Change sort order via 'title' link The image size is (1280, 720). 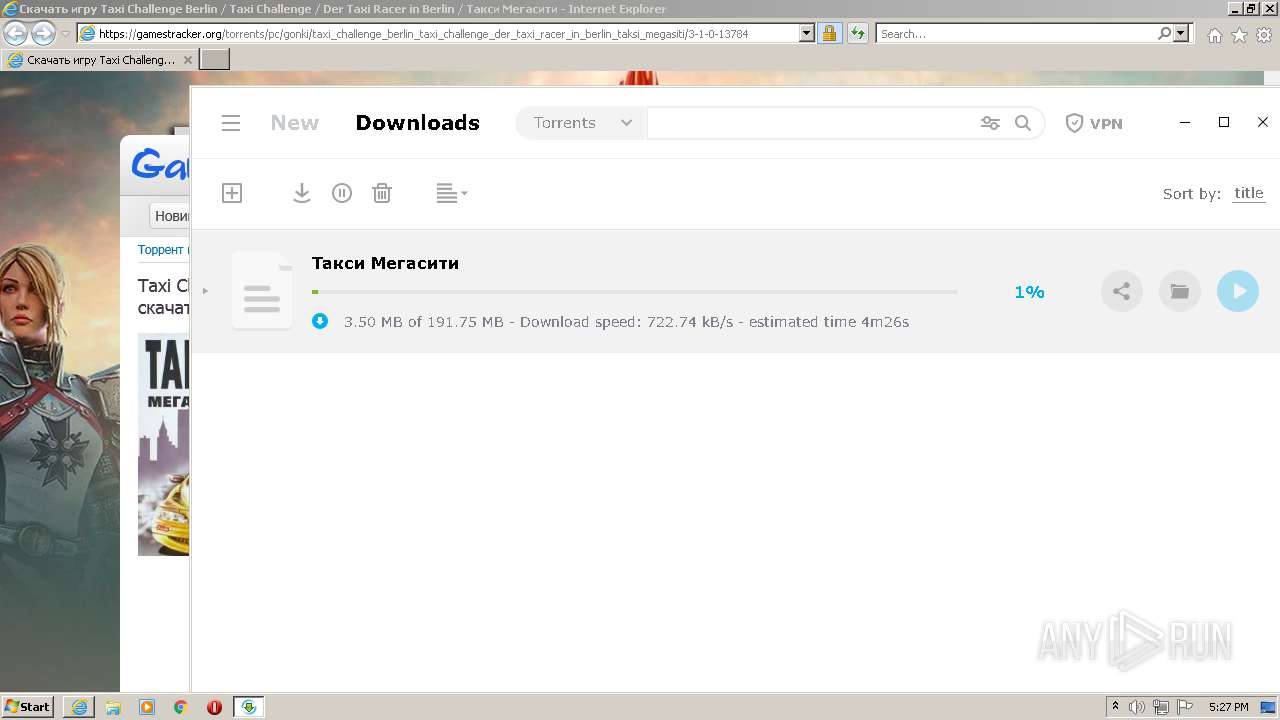point(1249,193)
